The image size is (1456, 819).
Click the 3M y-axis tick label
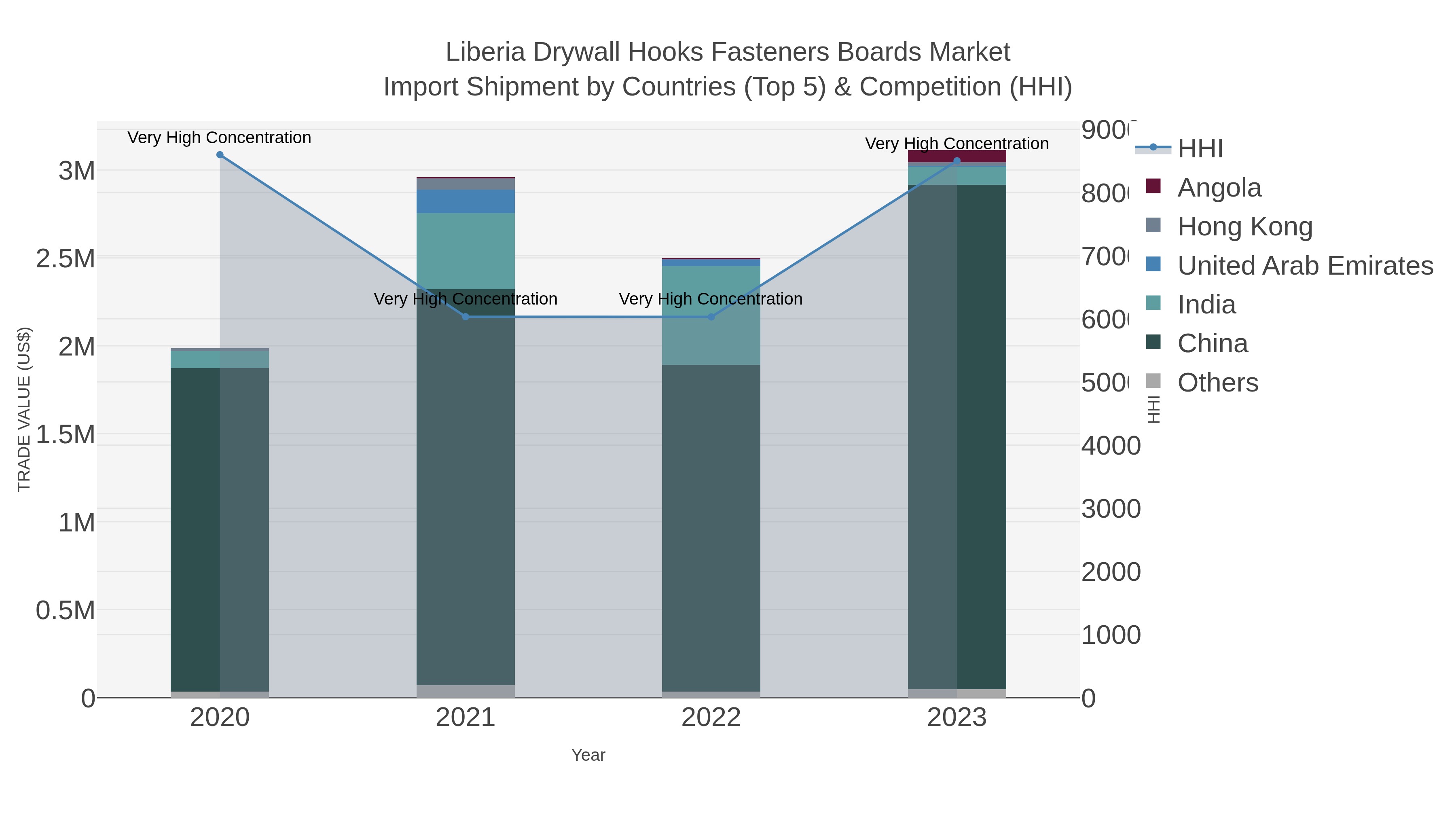pyautogui.click(x=77, y=171)
